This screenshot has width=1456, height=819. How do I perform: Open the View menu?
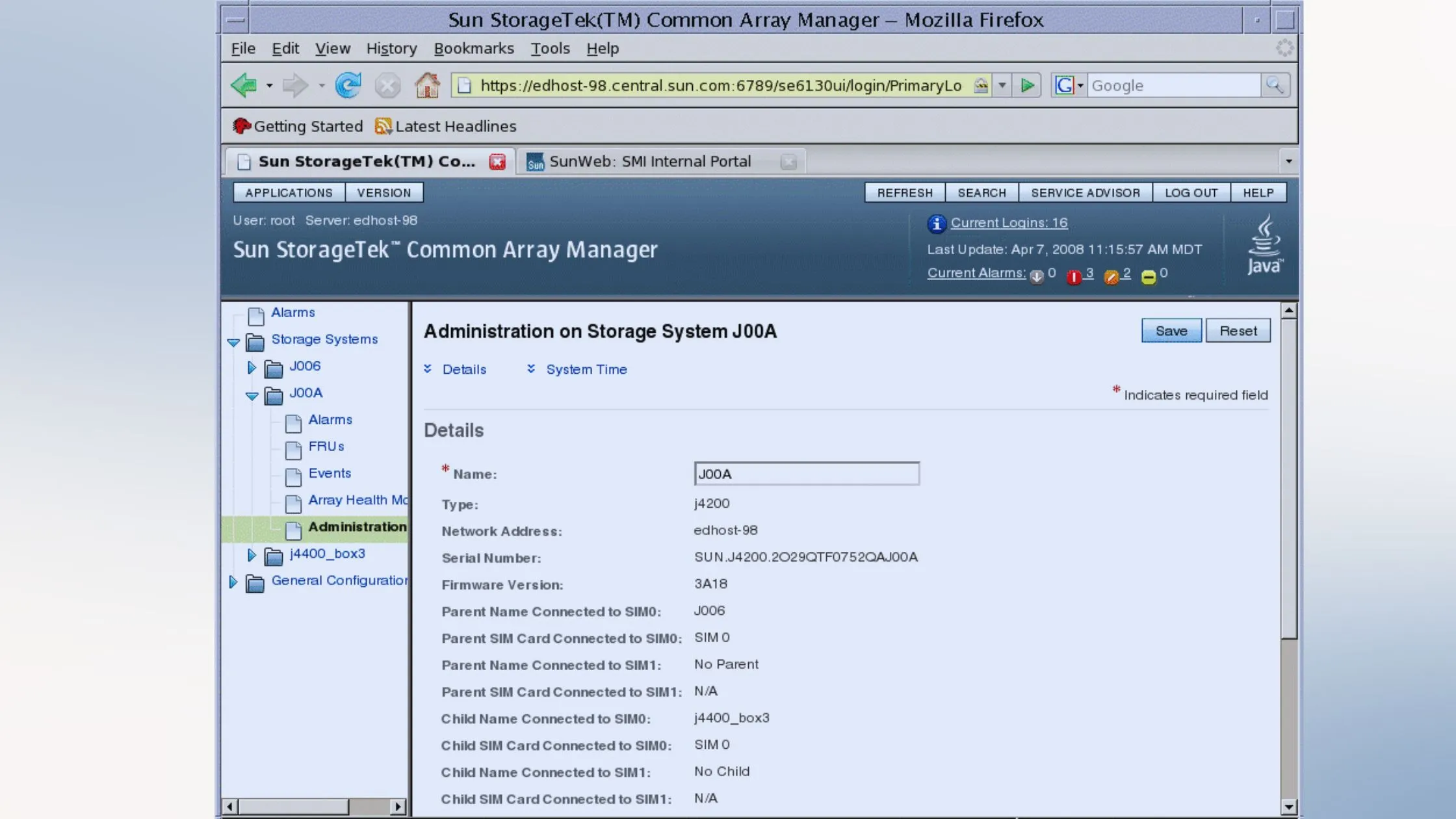(x=333, y=49)
